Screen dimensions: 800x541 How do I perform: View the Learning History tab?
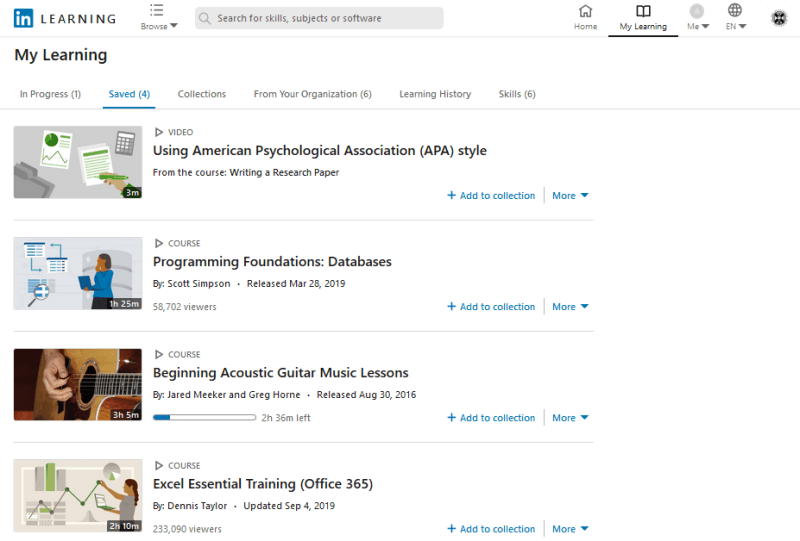click(435, 94)
